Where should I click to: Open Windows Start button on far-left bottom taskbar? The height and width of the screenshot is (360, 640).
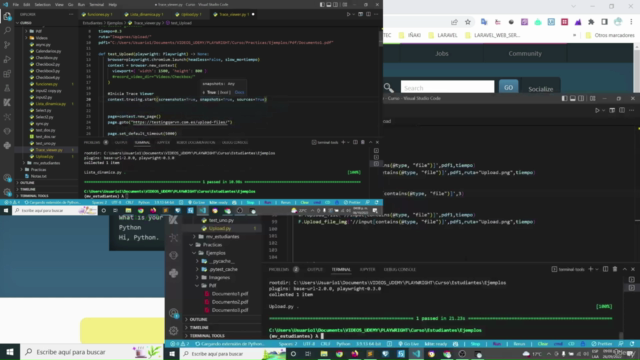9,352
